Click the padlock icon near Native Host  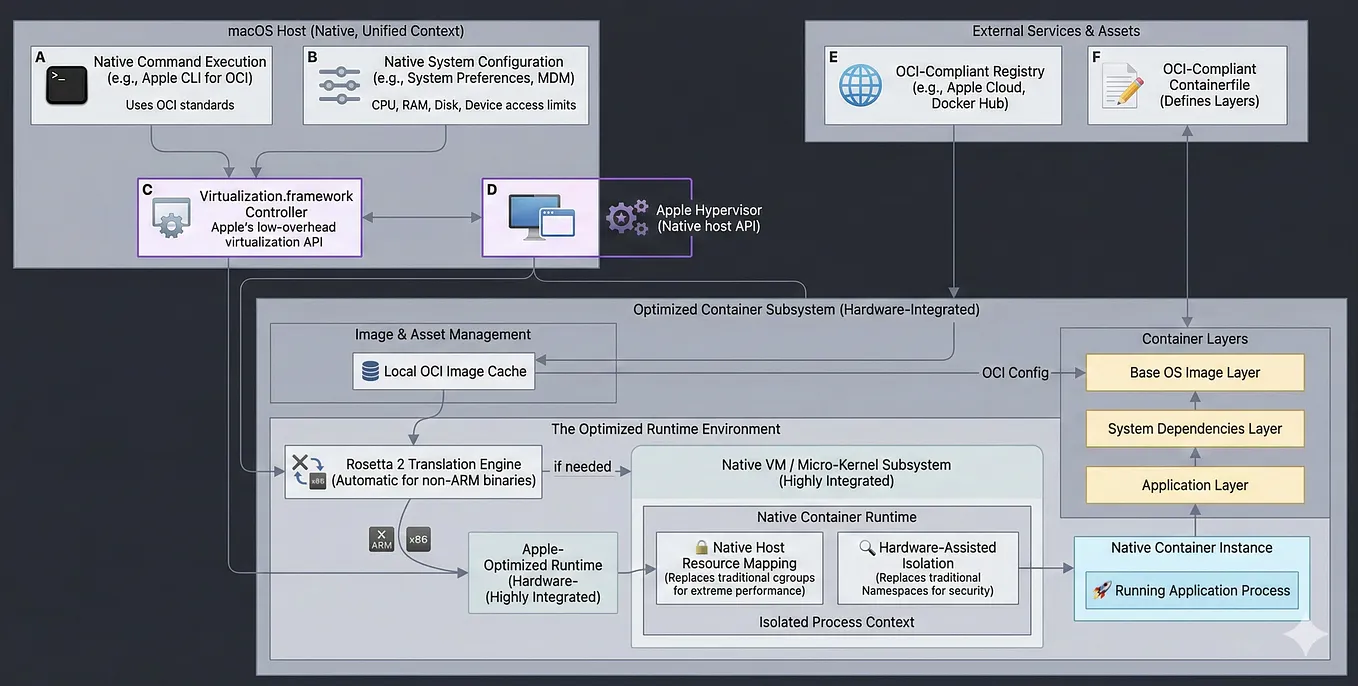(701, 547)
